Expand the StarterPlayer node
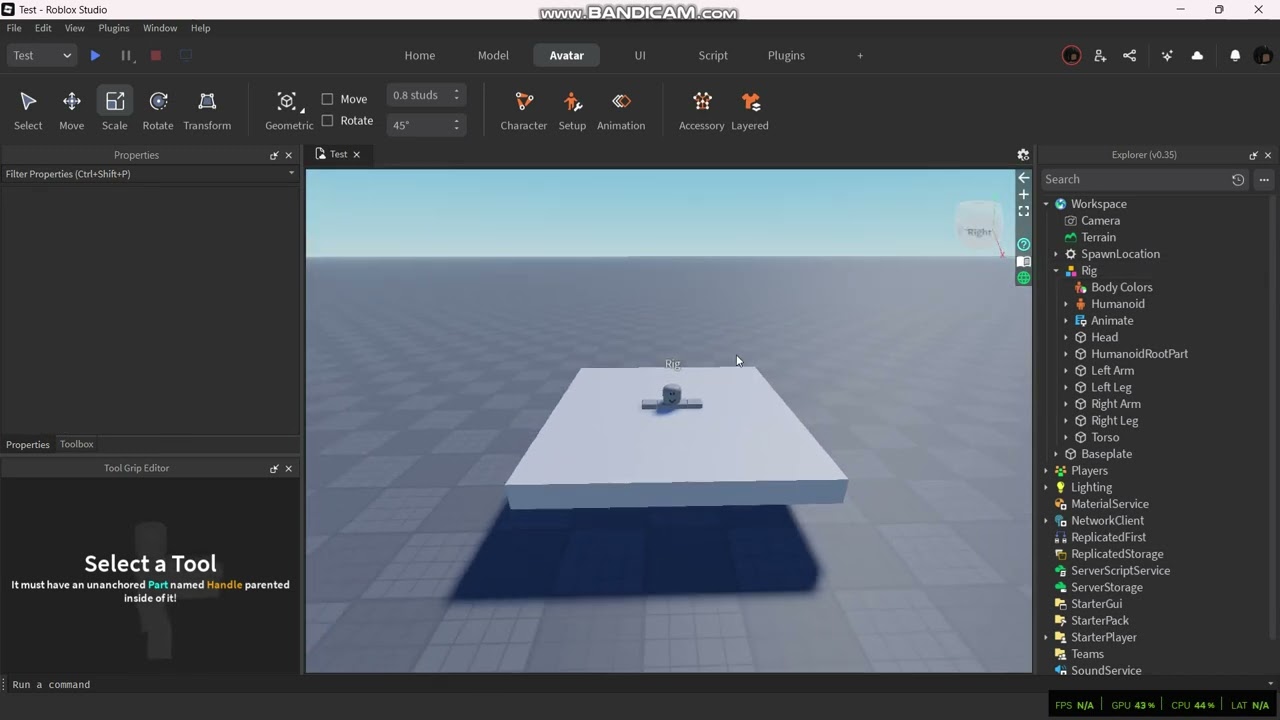The width and height of the screenshot is (1280, 720). tap(1046, 638)
